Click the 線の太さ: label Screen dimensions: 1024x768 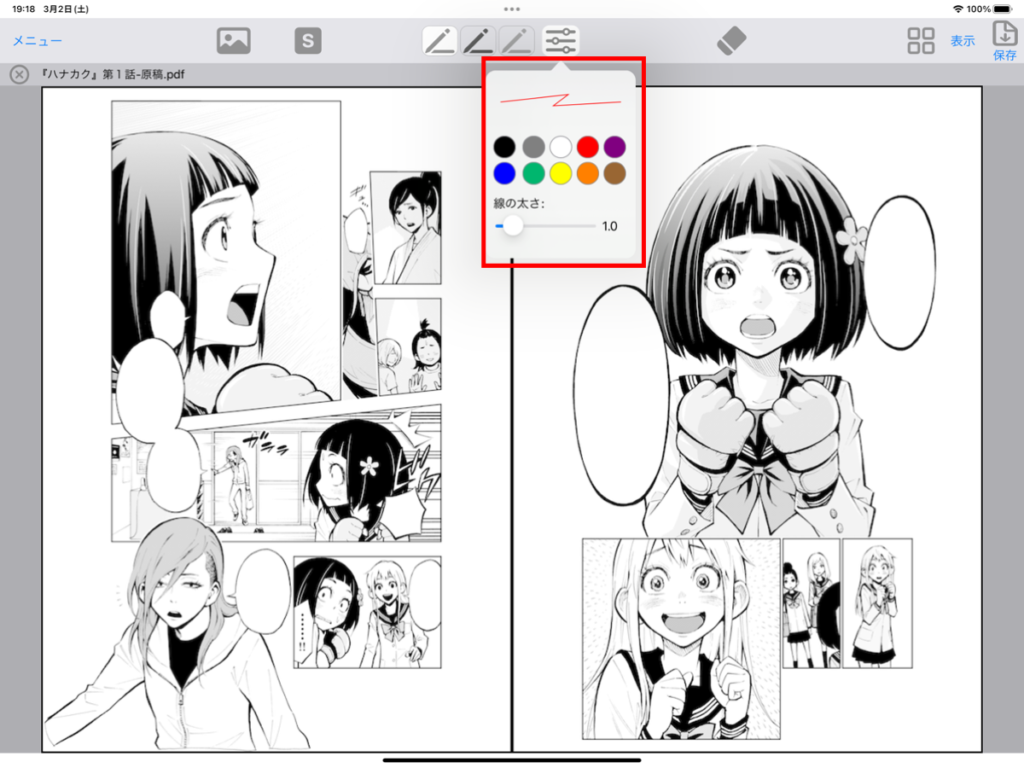tap(519, 203)
